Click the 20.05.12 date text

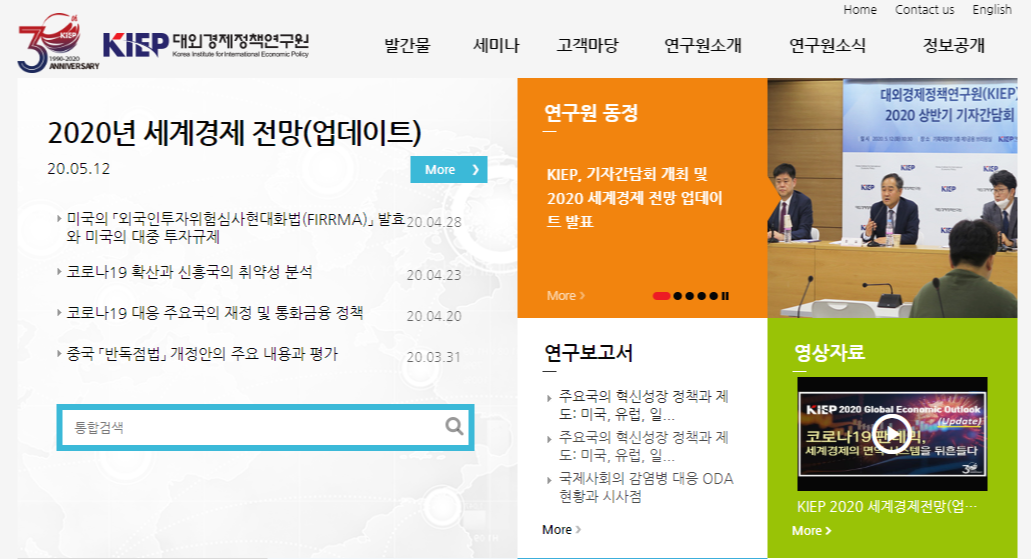click(78, 168)
